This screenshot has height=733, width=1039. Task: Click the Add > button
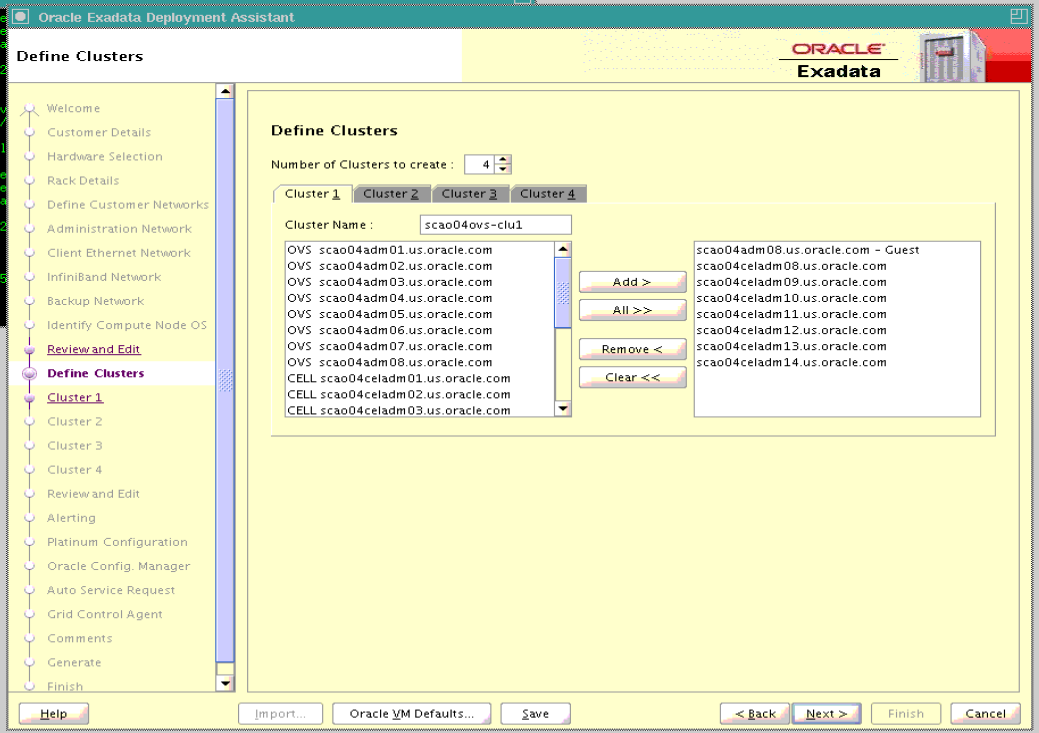coord(632,282)
